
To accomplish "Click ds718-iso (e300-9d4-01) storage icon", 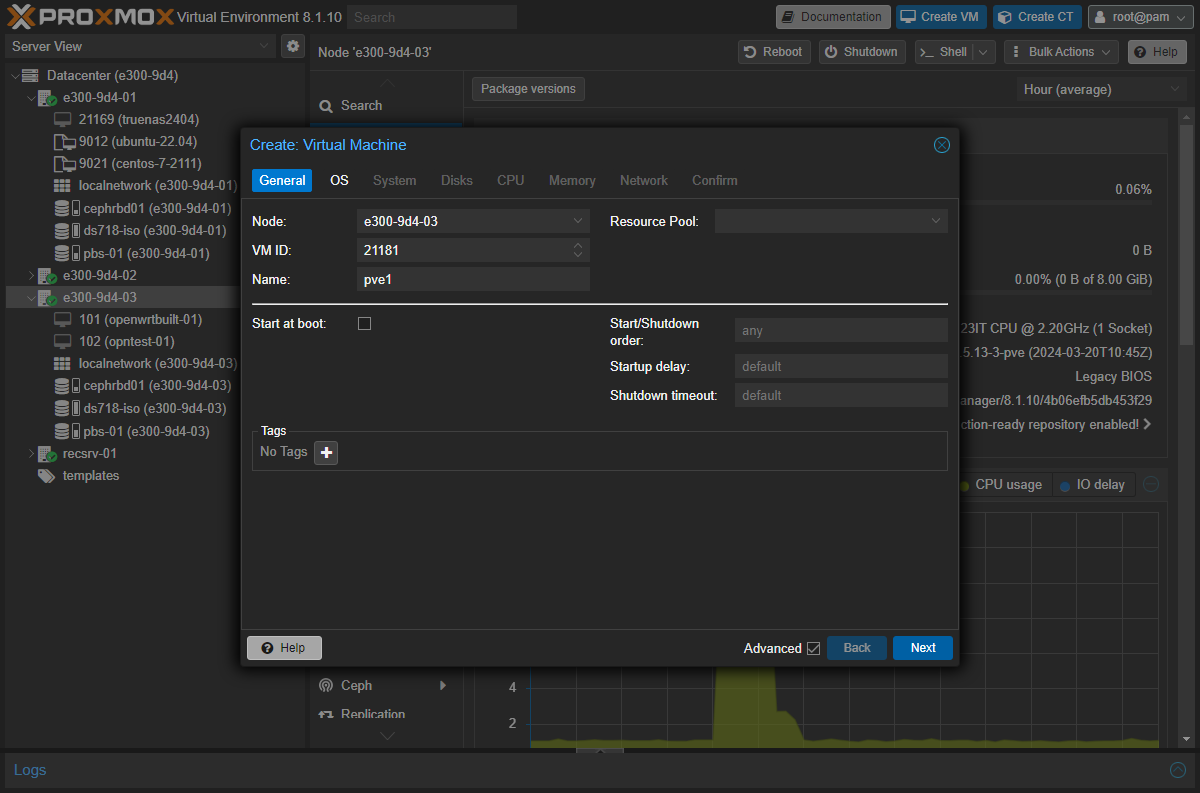I will 66,230.
